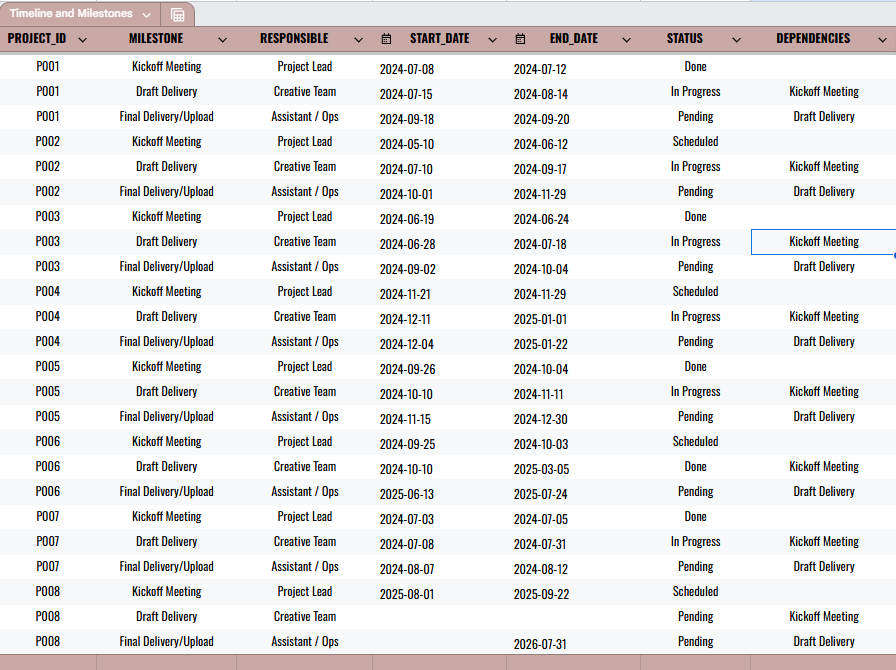
Task: Expand the PROJECT_ID column dropdown
Action: tap(82, 40)
